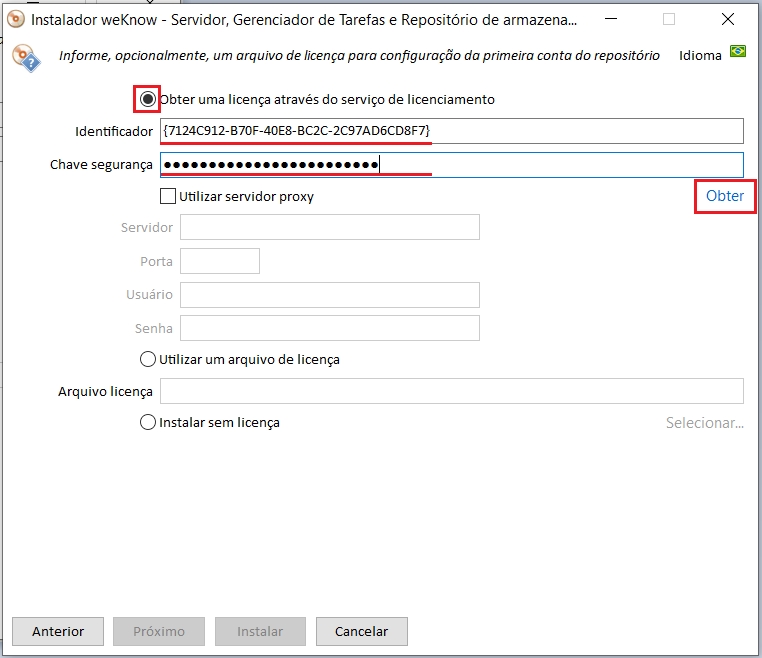
Task: Click the weKnow installer icon in title bar
Action: pyautogui.click(x=16, y=19)
